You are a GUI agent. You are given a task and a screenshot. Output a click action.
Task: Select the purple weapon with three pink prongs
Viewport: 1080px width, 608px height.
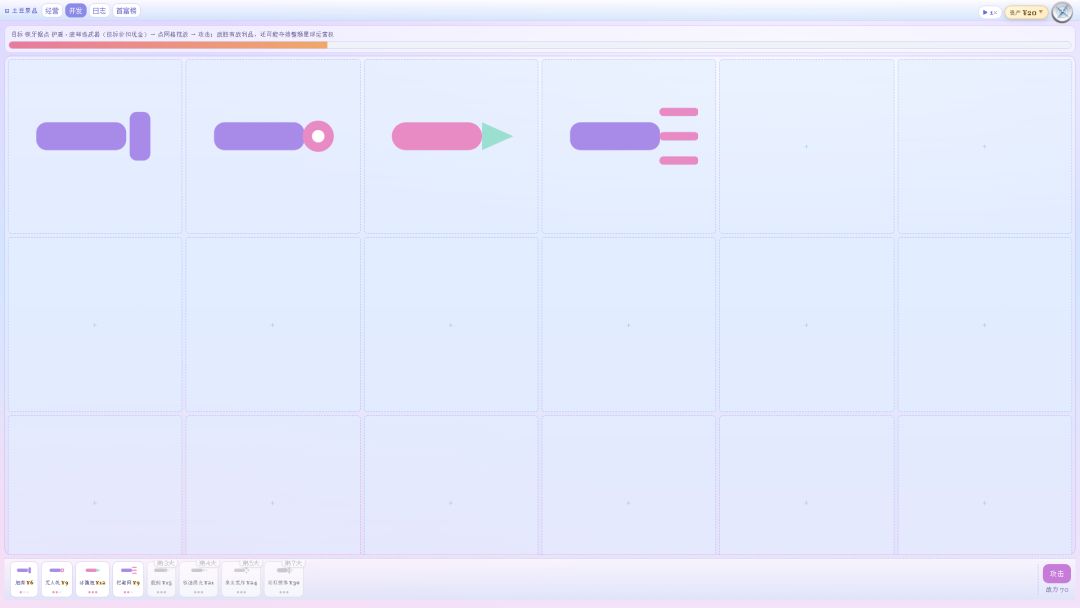(634, 136)
